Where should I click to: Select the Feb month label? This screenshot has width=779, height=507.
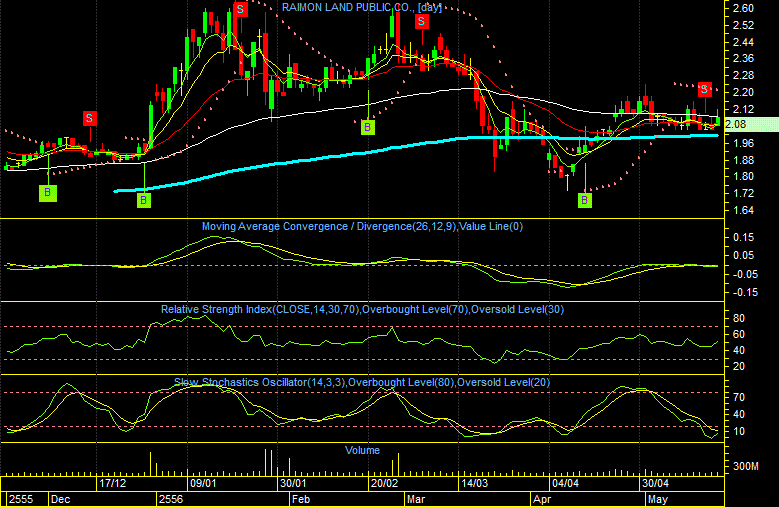coord(301,499)
